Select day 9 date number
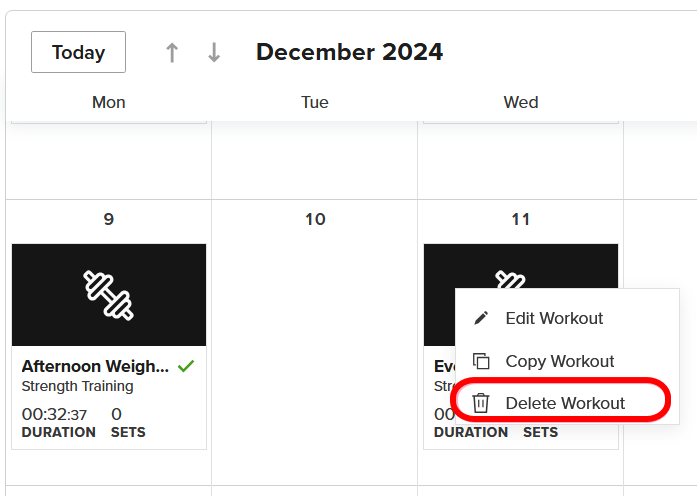The image size is (697, 496). [x=109, y=219]
